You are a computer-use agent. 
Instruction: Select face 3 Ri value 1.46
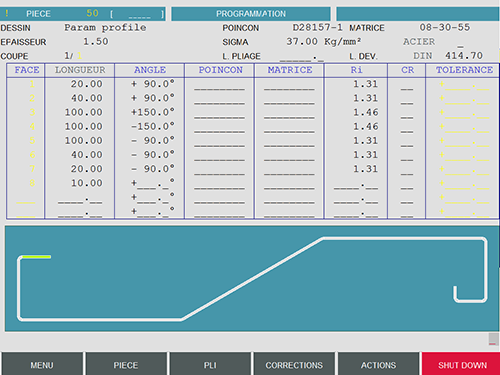pyautogui.click(x=366, y=112)
